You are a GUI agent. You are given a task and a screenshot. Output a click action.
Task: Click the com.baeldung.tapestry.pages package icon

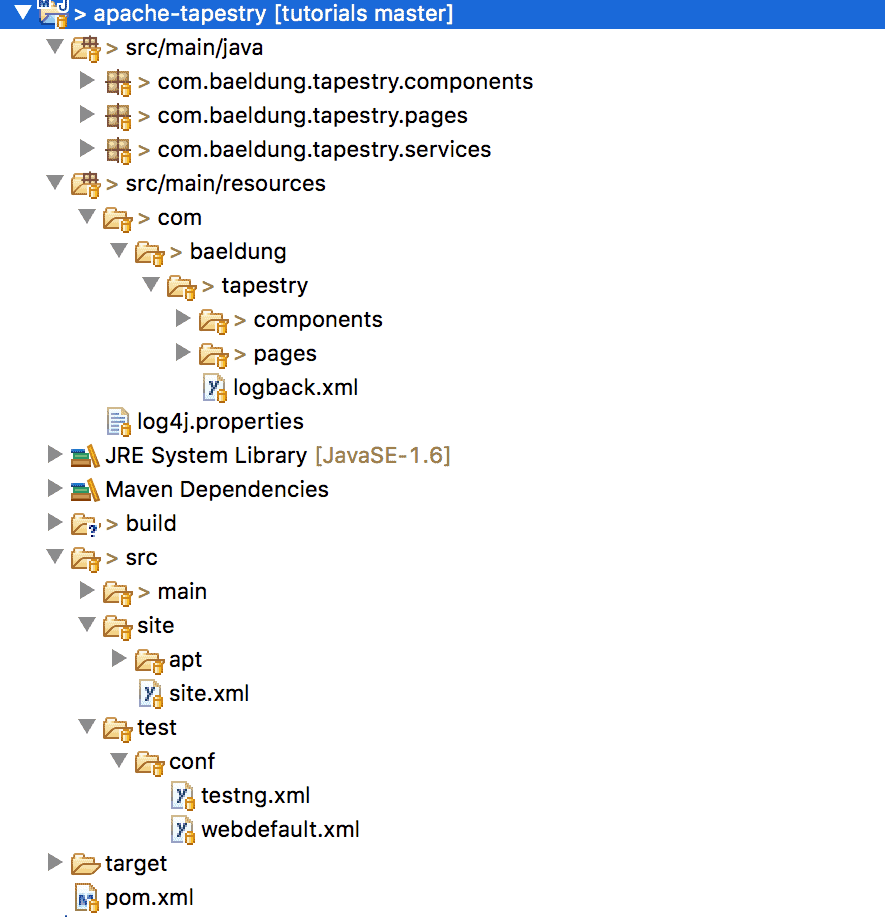[118, 116]
